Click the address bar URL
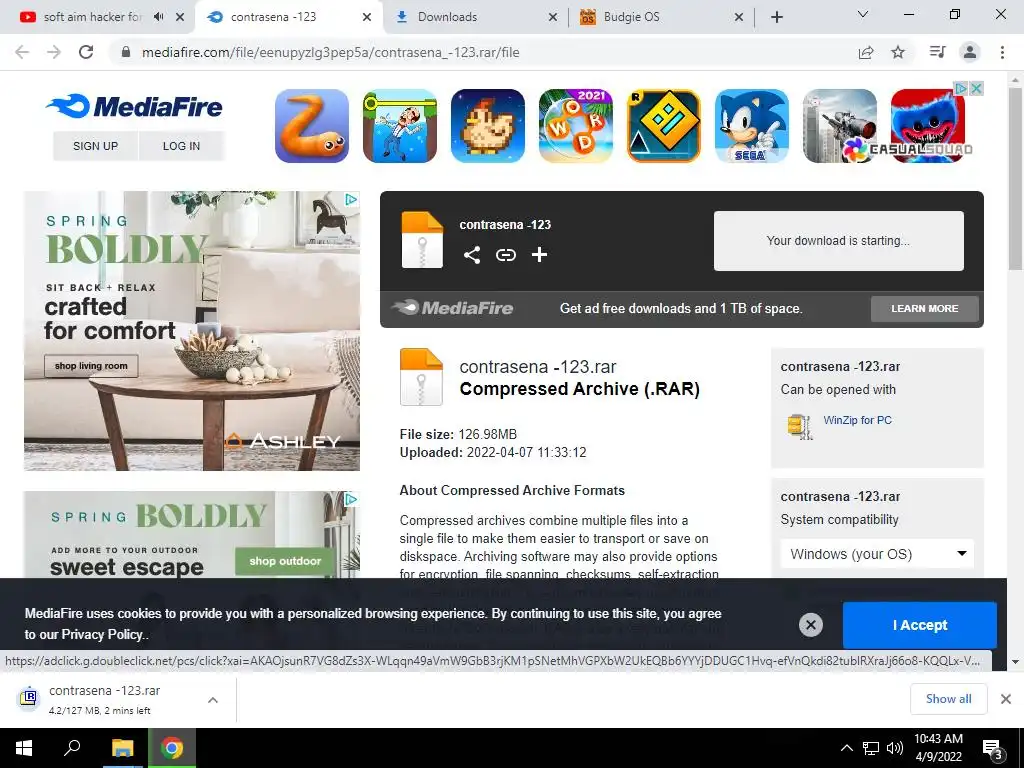Screen dimensions: 1024x768 click(330, 52)
